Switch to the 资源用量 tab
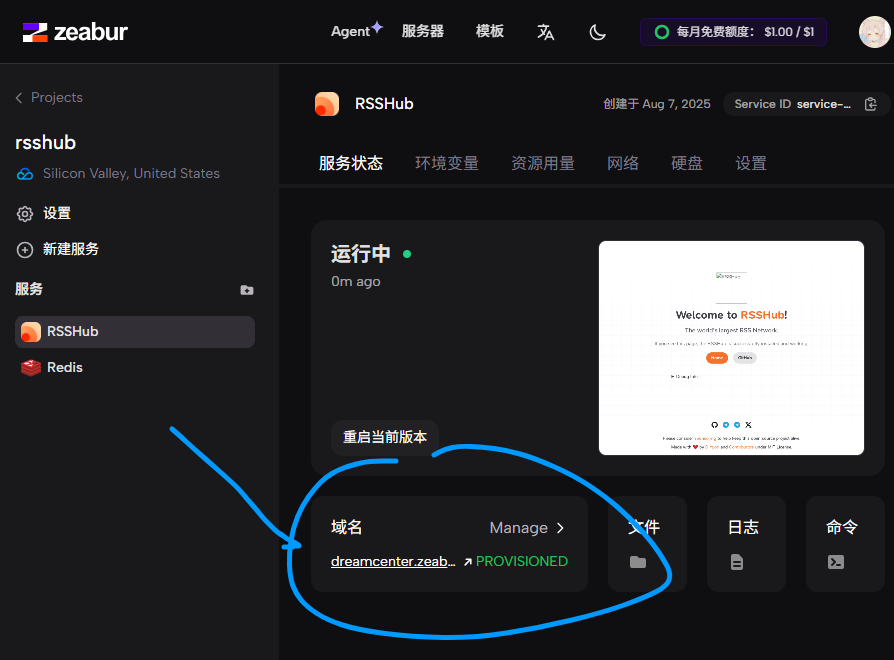 point(543,163)
